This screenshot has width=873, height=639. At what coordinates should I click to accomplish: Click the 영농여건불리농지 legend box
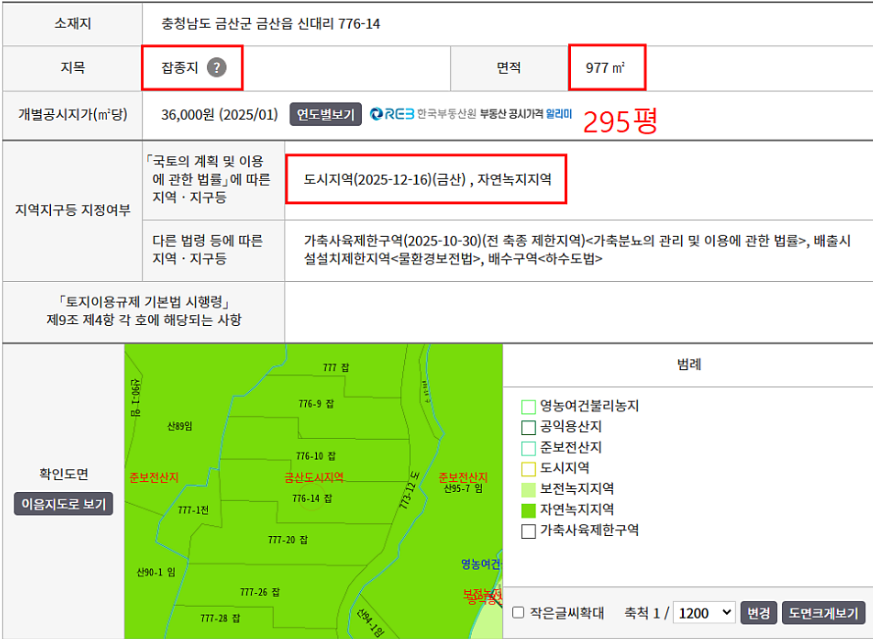528,407
